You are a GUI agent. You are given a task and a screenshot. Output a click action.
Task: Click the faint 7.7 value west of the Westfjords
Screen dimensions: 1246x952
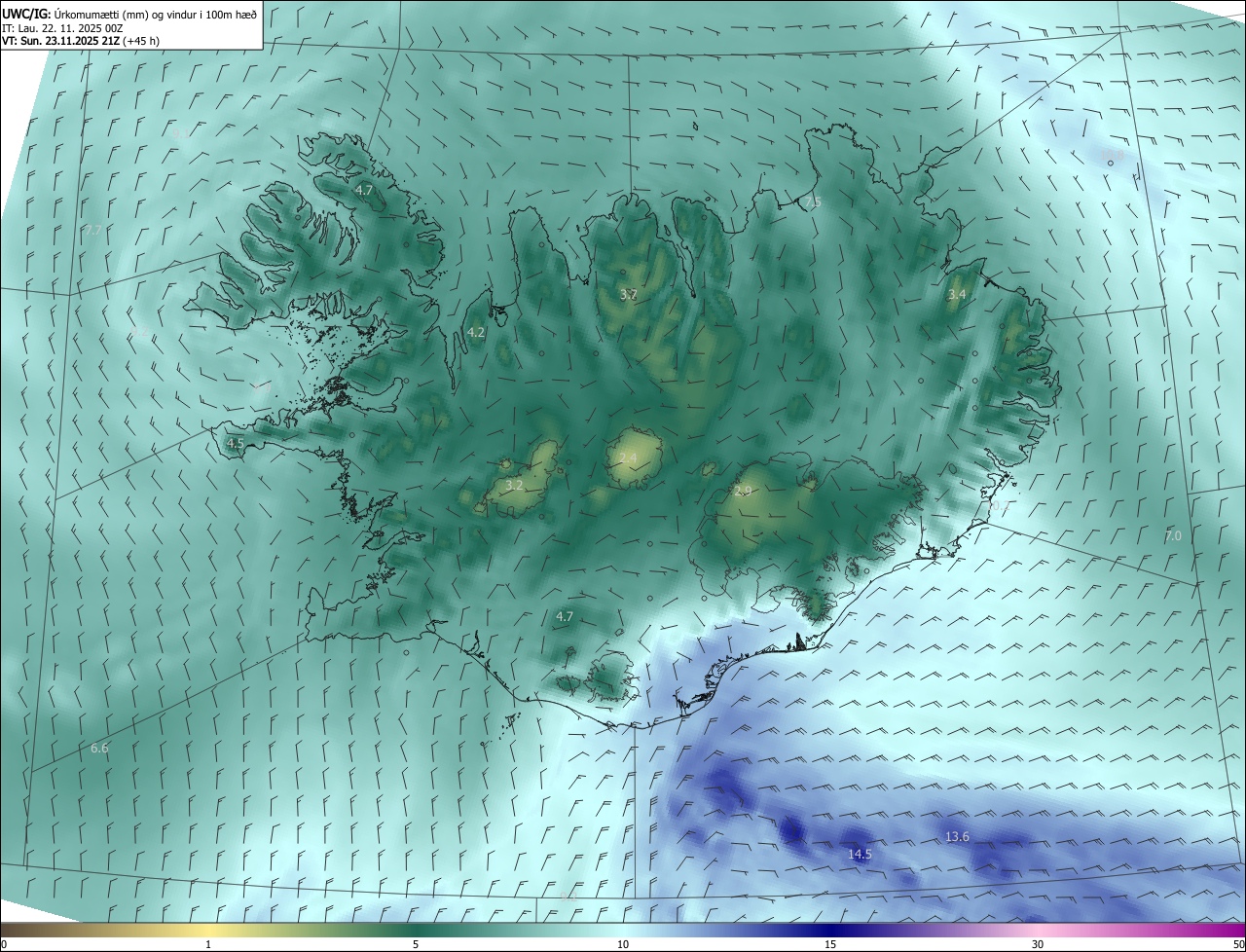pos(92,230)
